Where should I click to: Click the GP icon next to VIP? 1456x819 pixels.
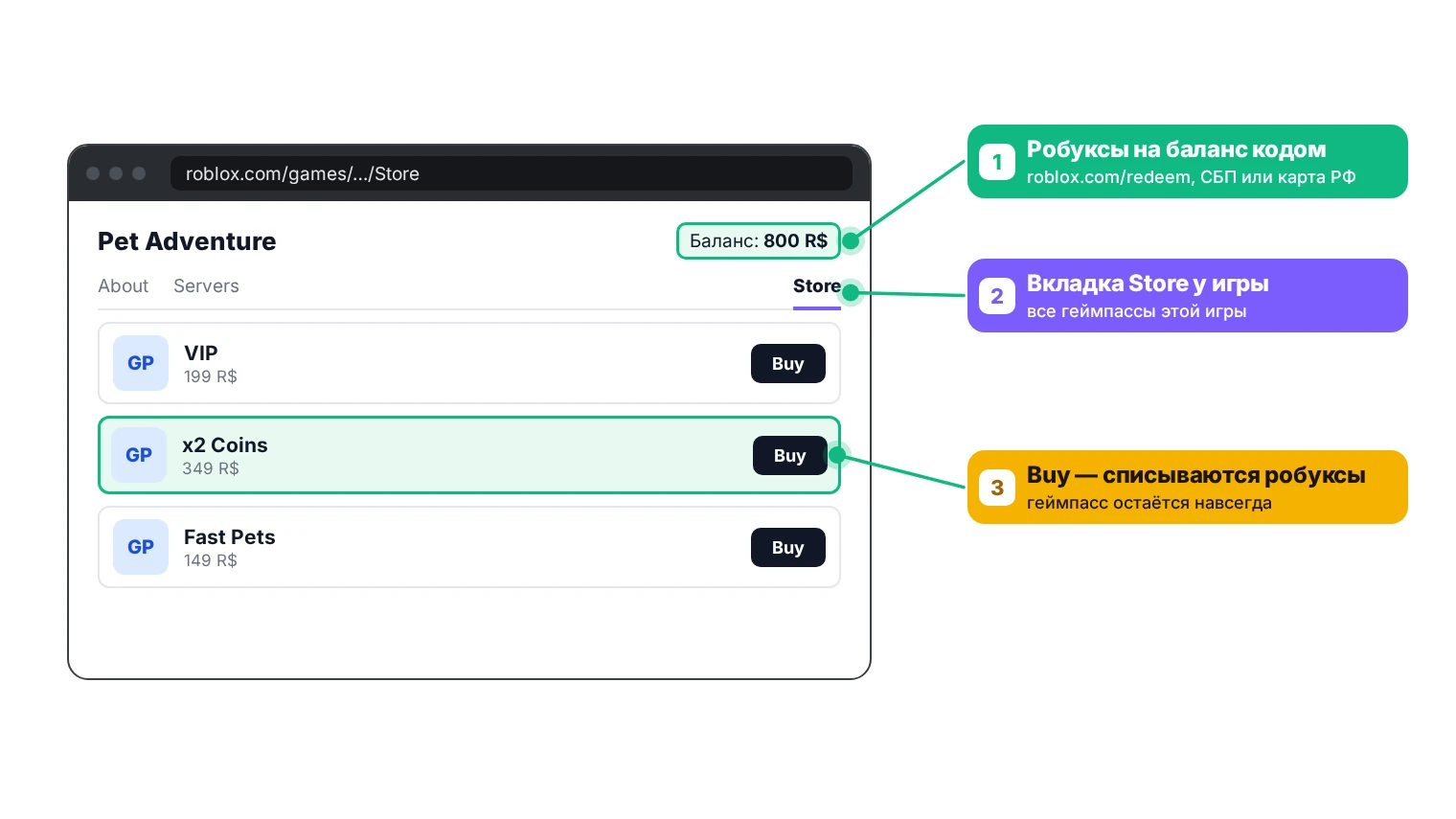pyautogui.click(x=141, y=363)
